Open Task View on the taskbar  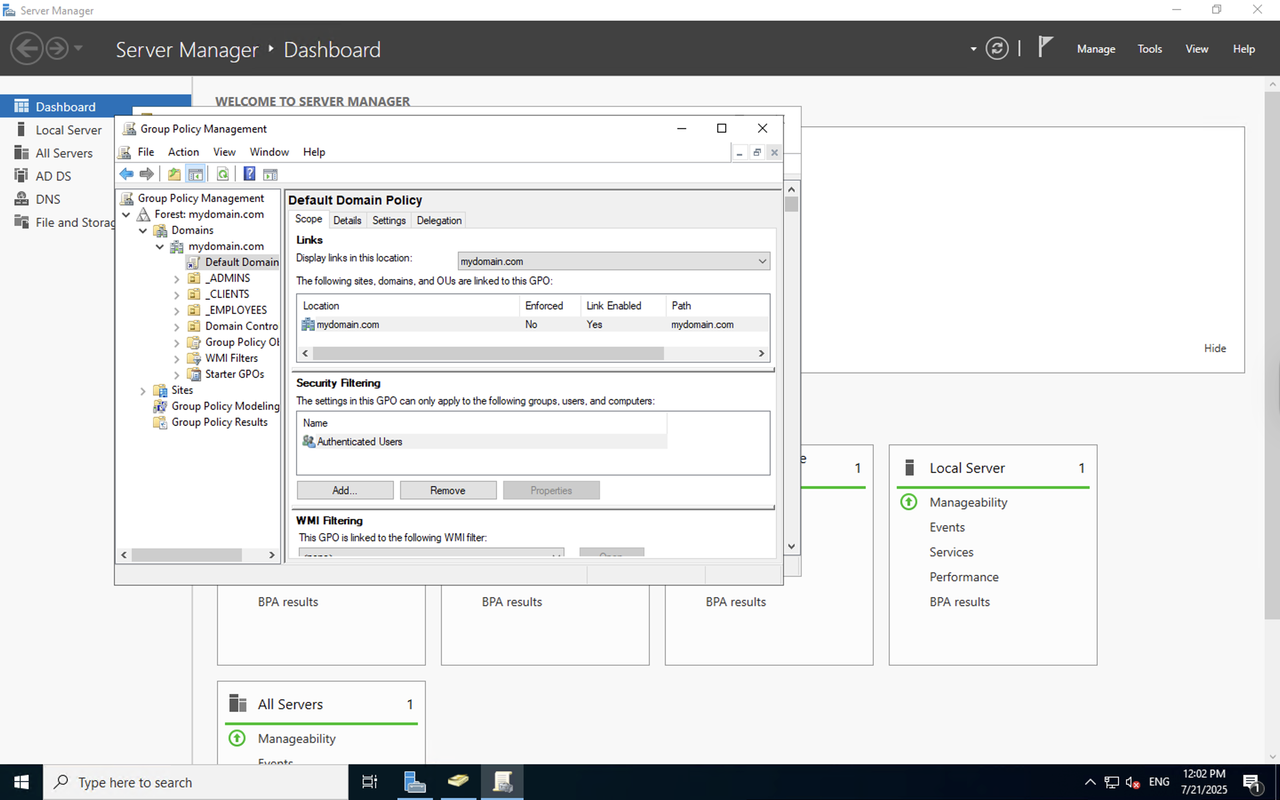coord(369,782)
